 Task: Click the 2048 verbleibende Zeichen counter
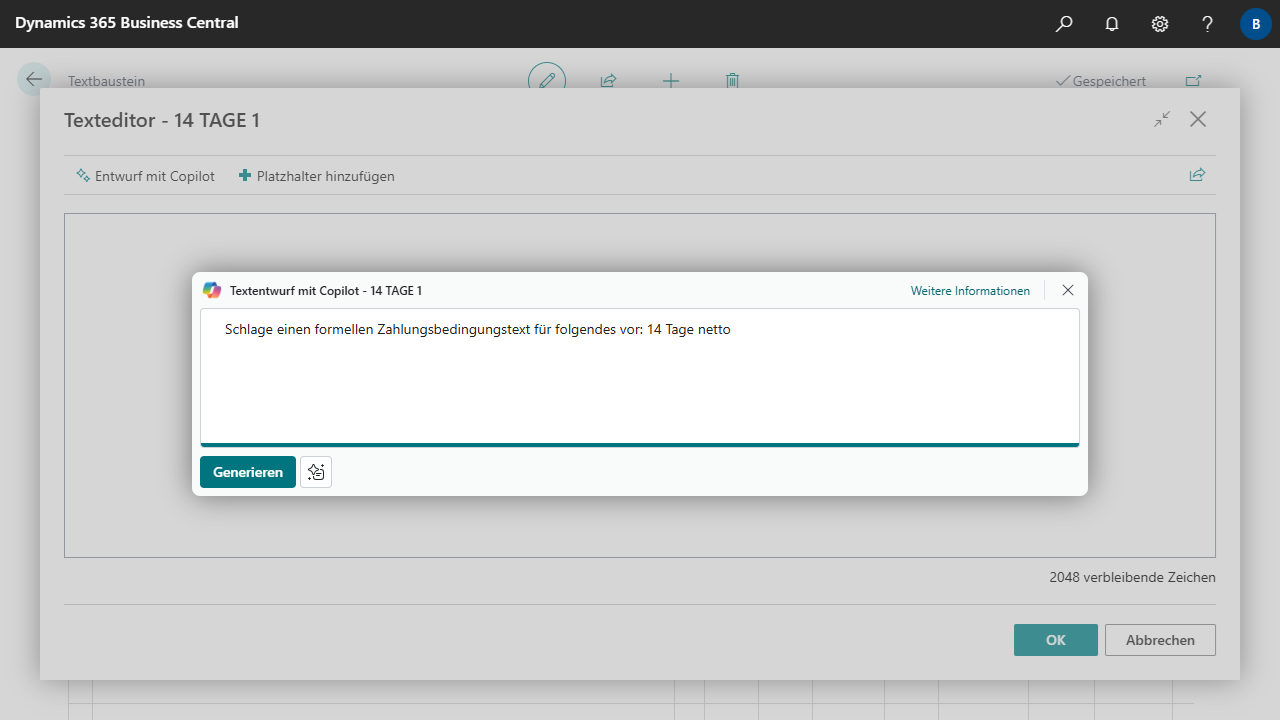click(x=1133, y=577)
